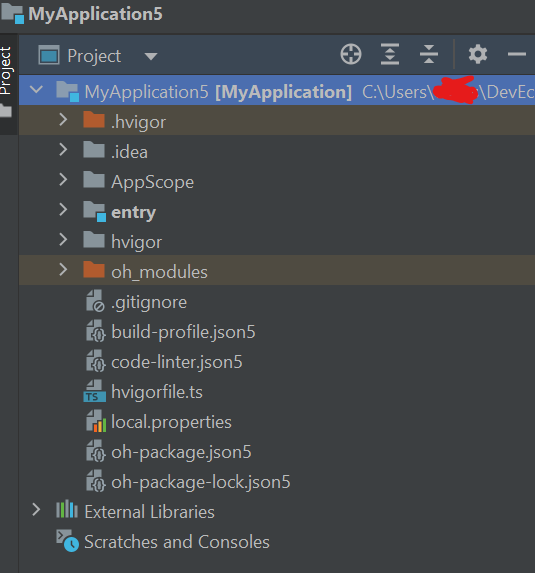Select the AppScope folder
The image size is (535, 573).
click(152, 182)
